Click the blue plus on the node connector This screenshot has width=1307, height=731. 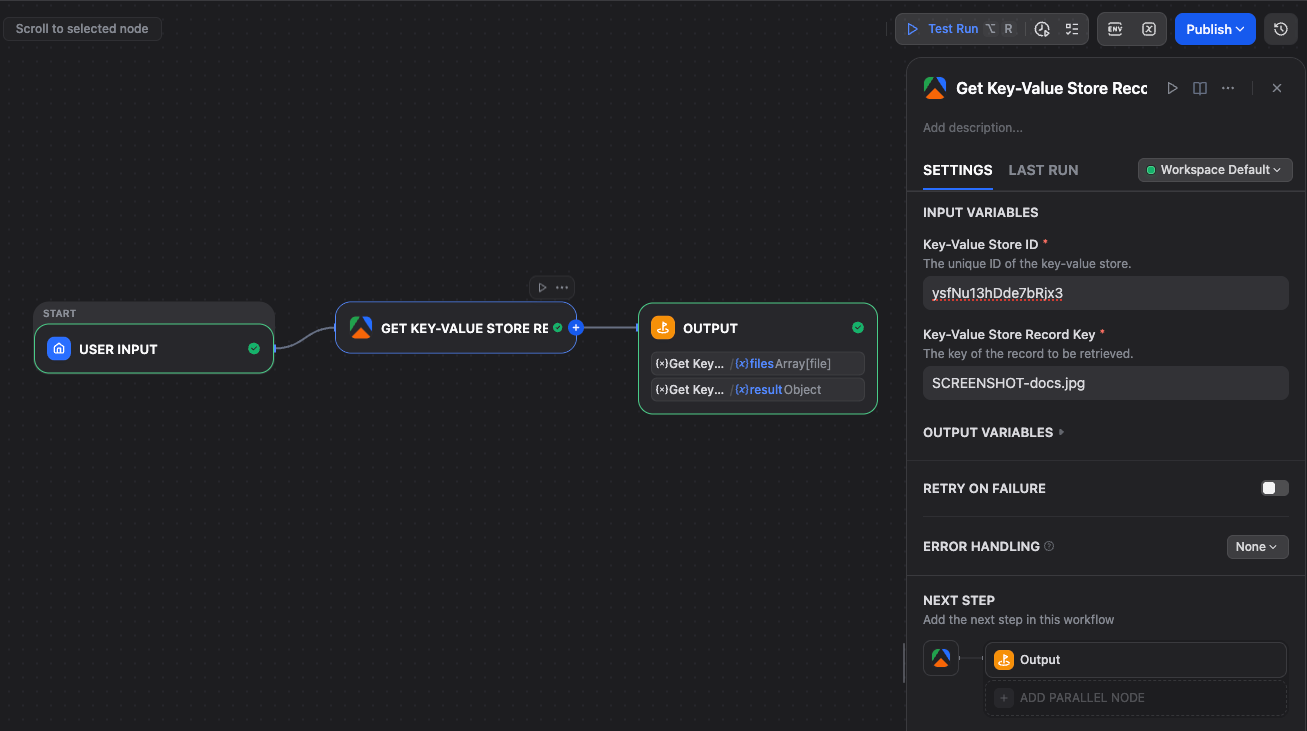[576, 327]
